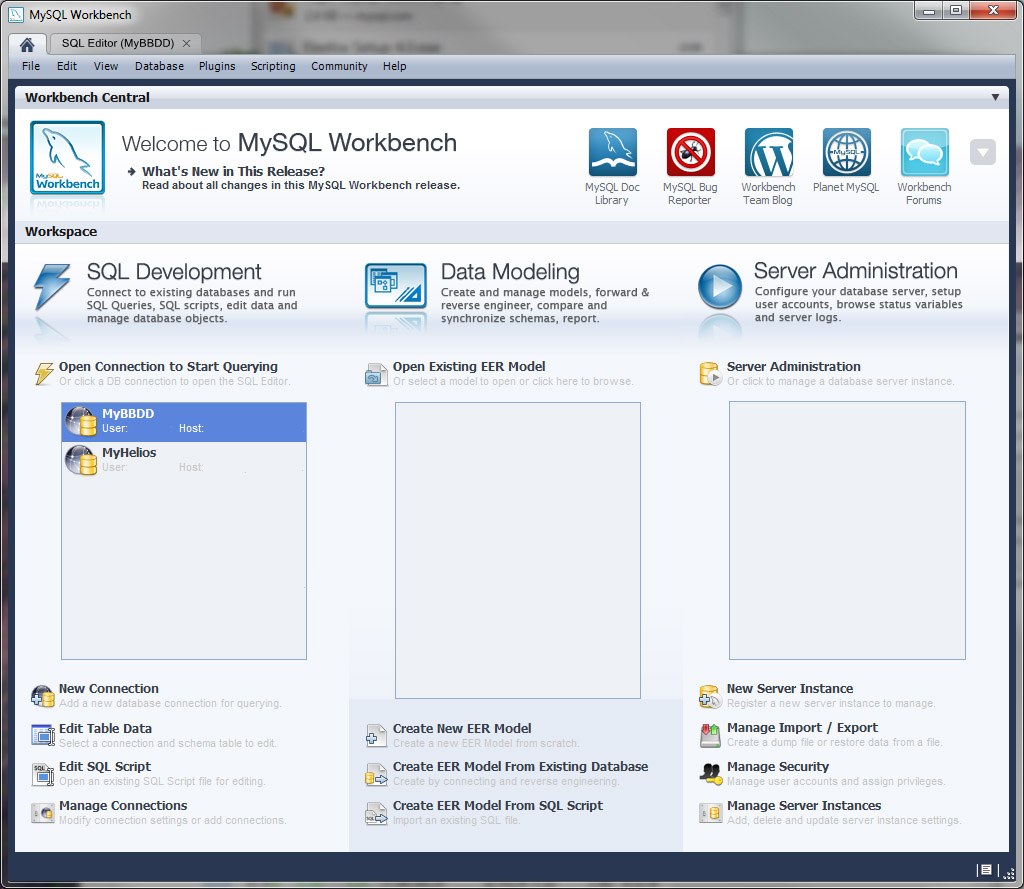Click New Connection to add a database connection
The width and height of the screenshot is (1024, 889).
108,689
